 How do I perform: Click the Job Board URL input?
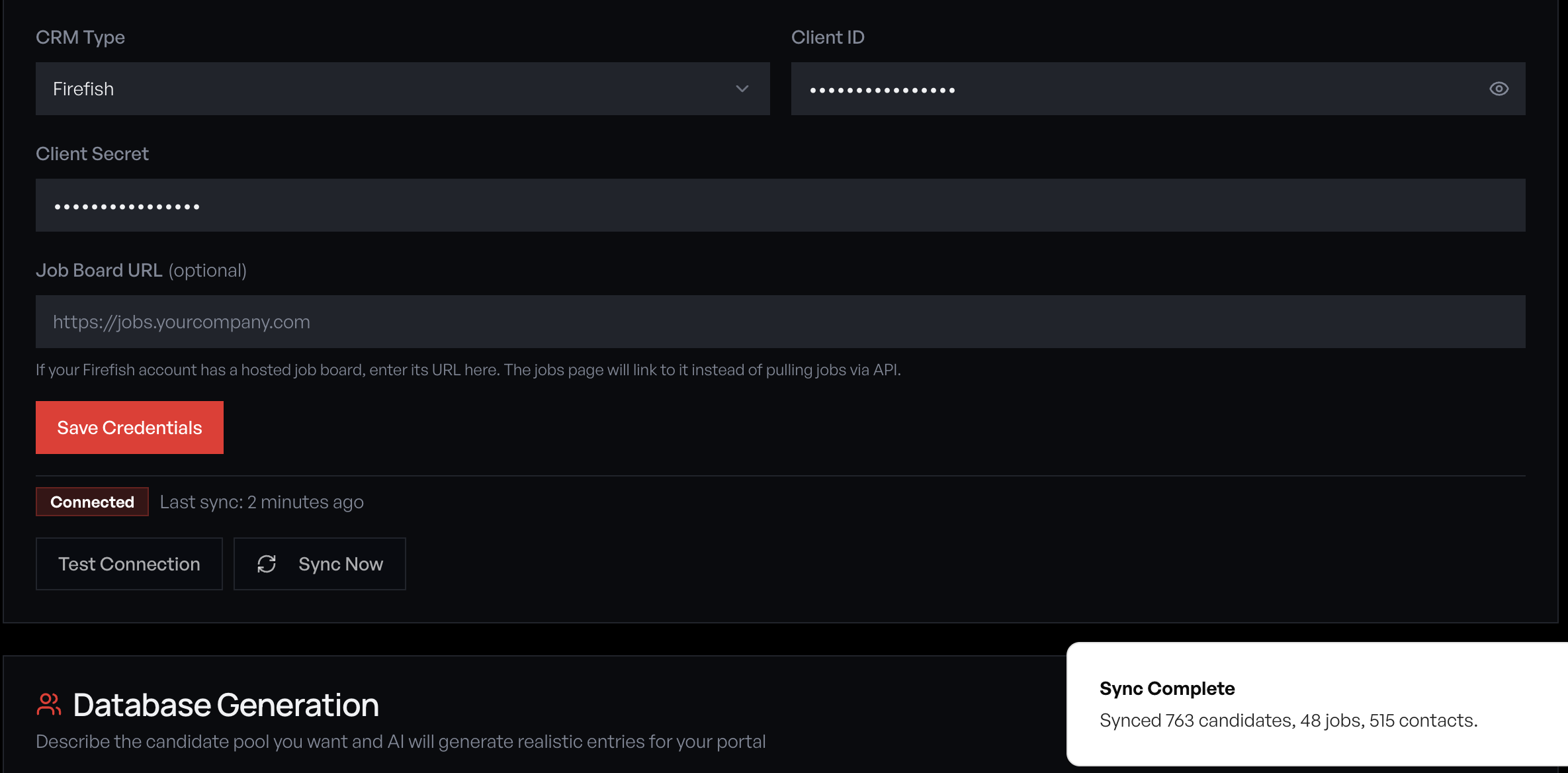(781, 322)
